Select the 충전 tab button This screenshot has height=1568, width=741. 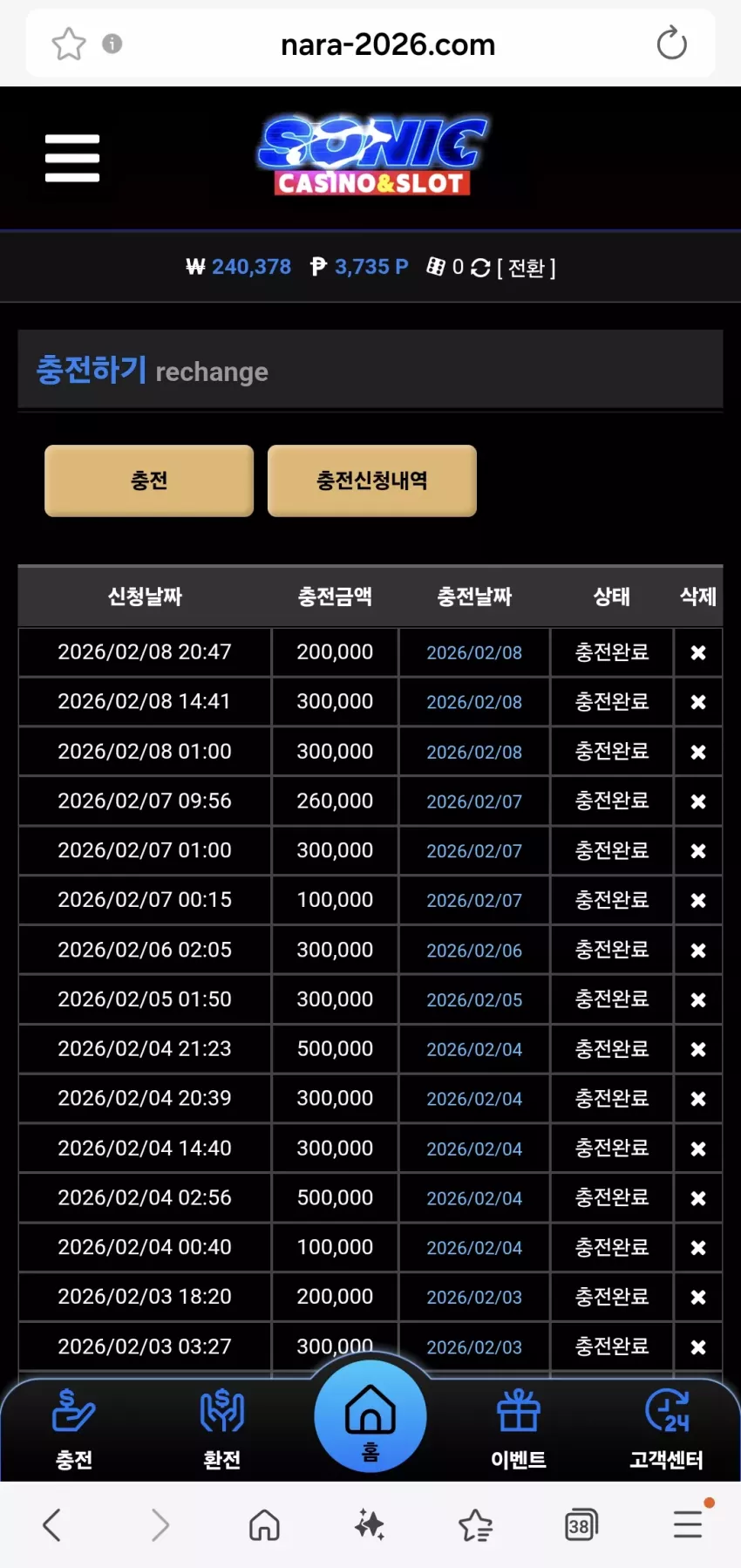pos(149,481)
